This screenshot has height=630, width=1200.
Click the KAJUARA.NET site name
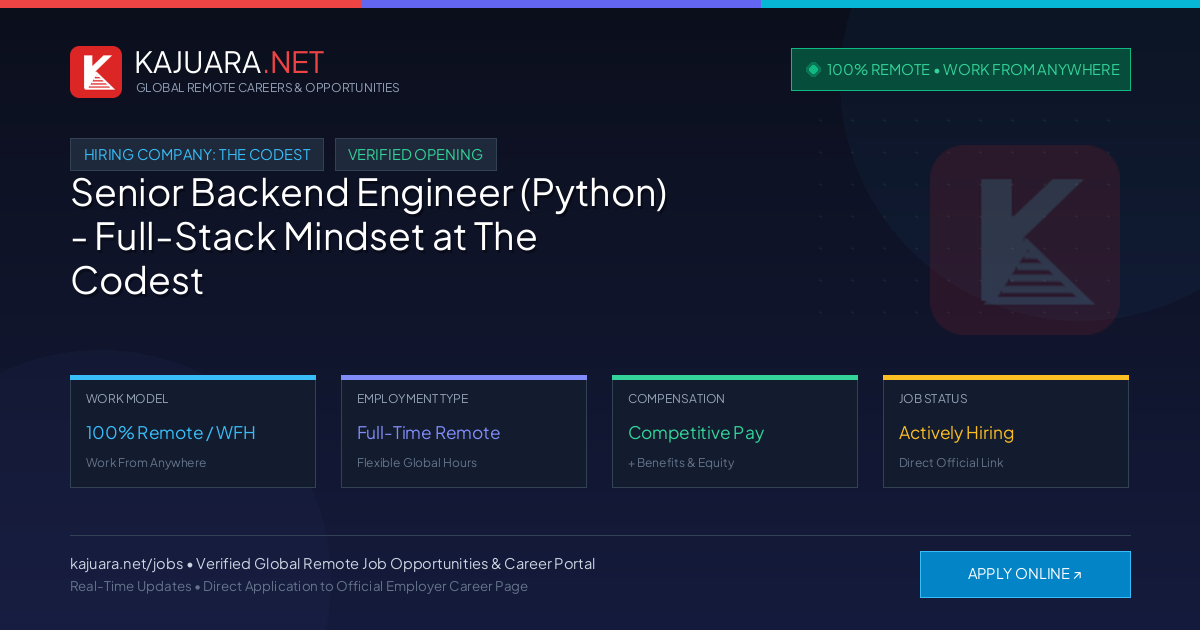coord(229,62)
